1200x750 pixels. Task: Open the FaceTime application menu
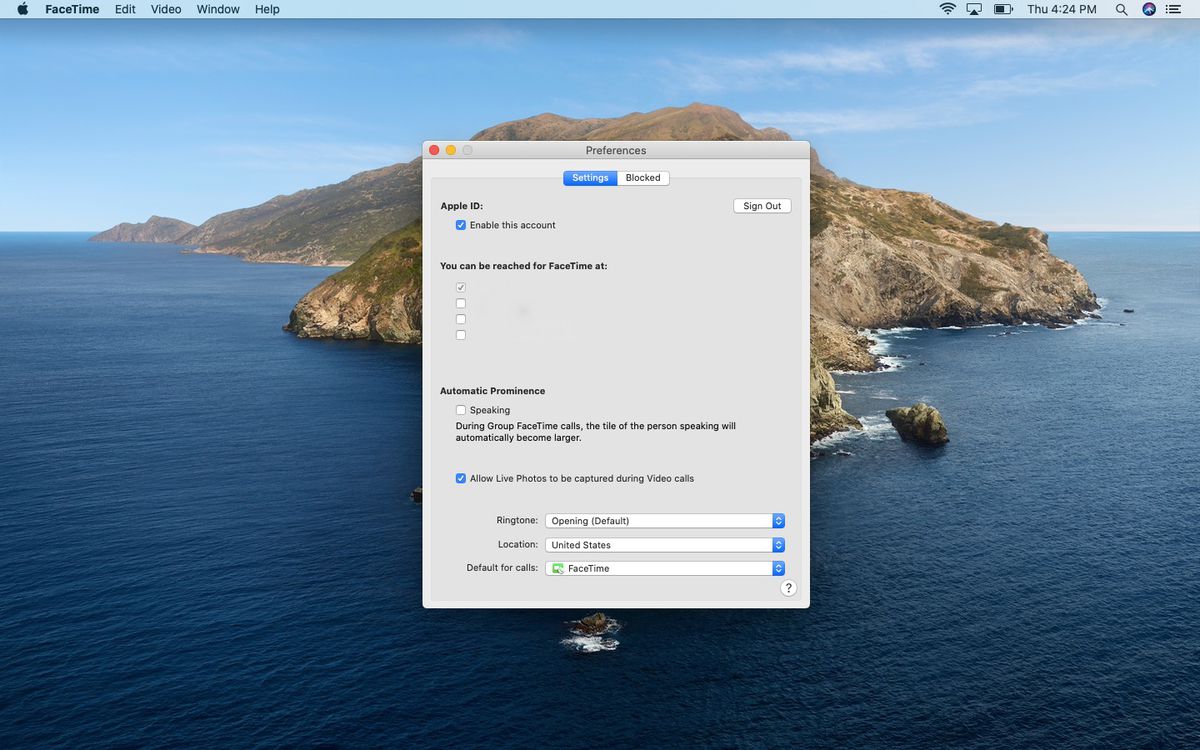[72, 9]
